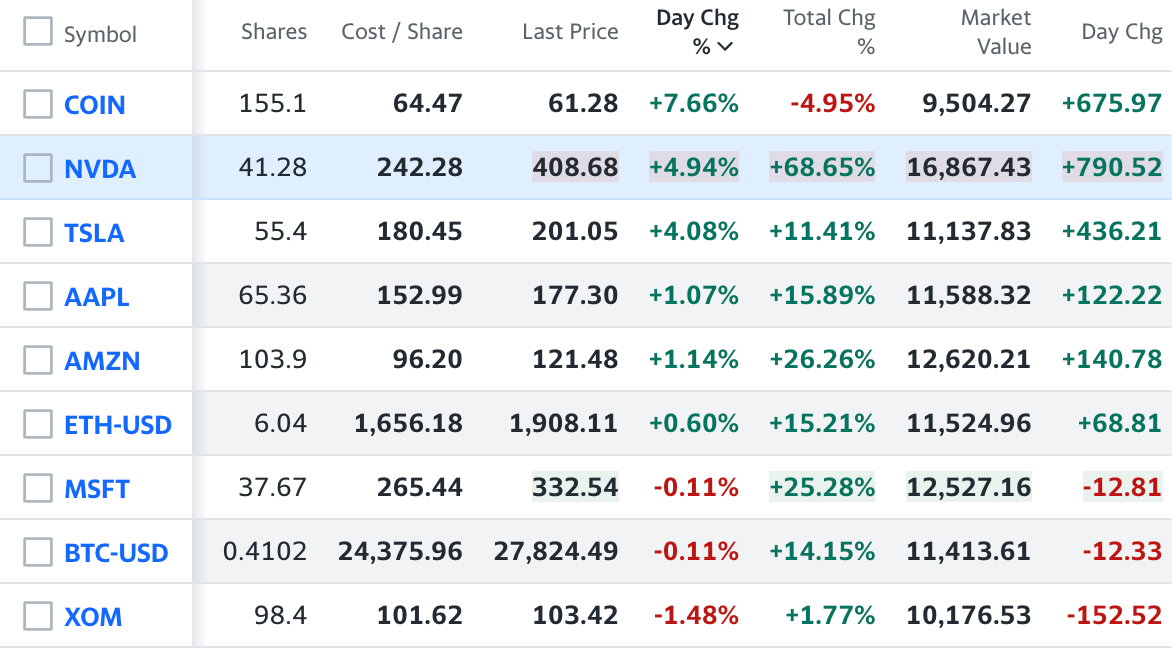This screenshot has height=654, width=1172.
Task: Enable the checkbox for ETH-USD
Action: click(x=38, y=424)
